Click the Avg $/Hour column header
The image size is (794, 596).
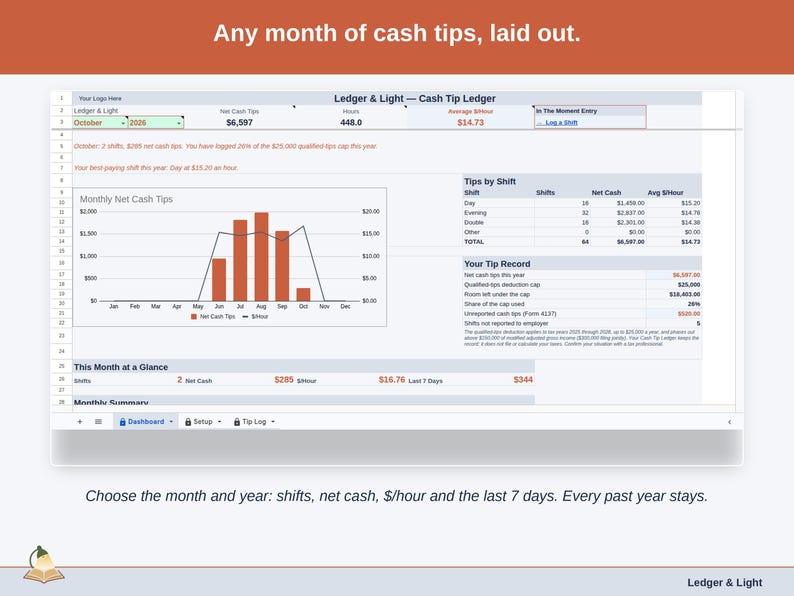point(665,192)
